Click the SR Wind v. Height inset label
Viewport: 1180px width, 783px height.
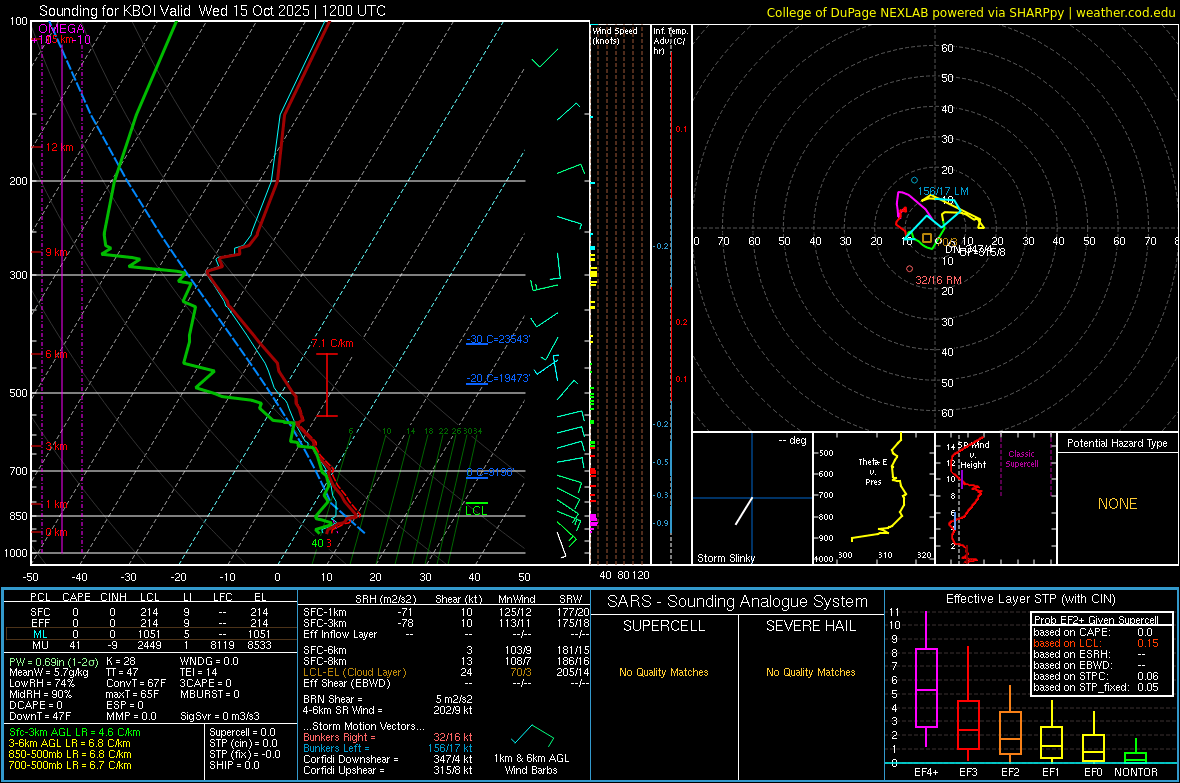pos(972,455)
